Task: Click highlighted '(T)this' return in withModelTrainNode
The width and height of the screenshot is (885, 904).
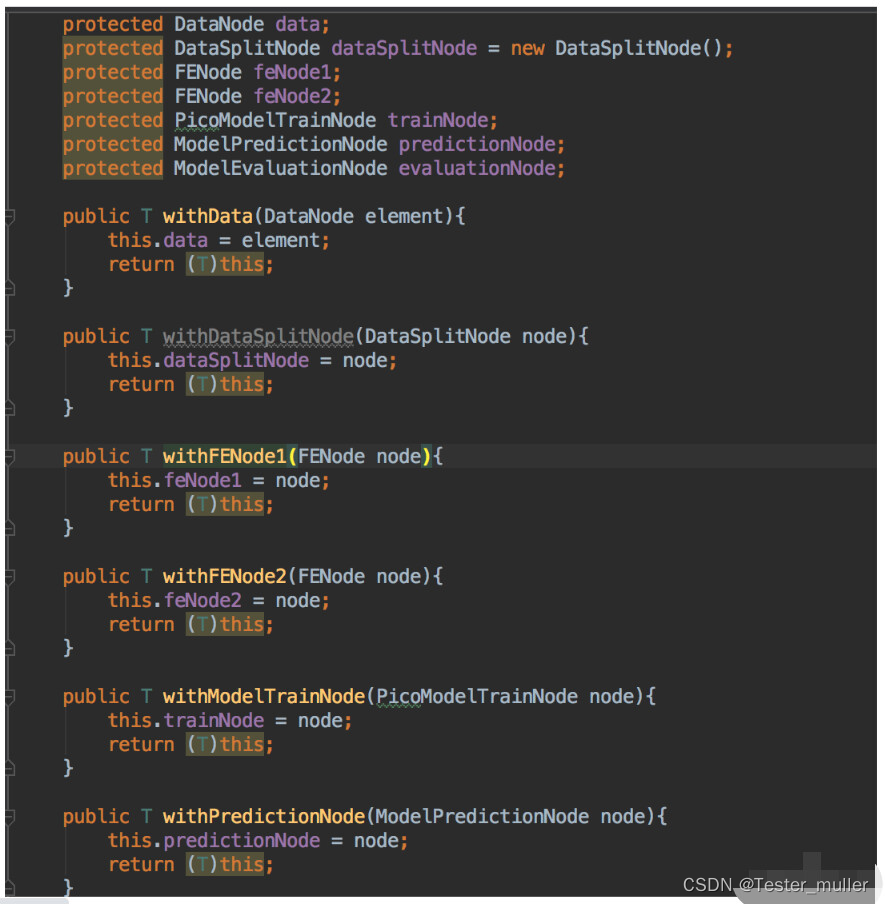Action: (225, 744)
